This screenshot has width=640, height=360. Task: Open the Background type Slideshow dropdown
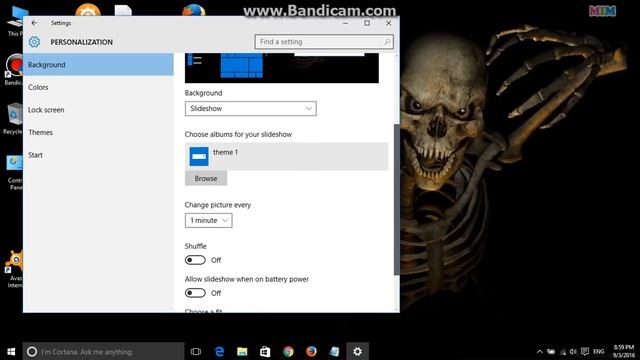pyautogui.click(x=251, y=109)
